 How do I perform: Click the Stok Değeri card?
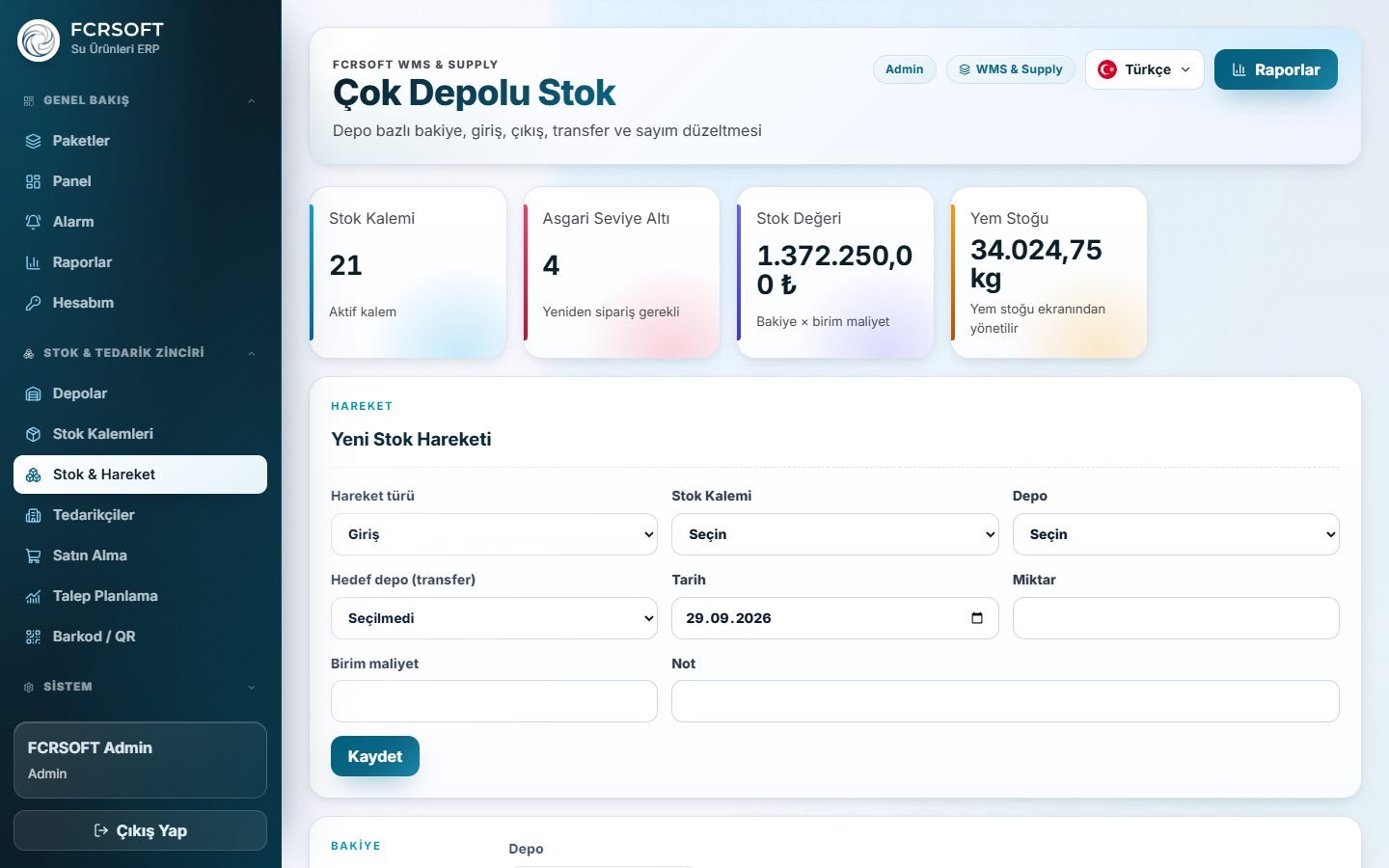(x=835, y=273)
